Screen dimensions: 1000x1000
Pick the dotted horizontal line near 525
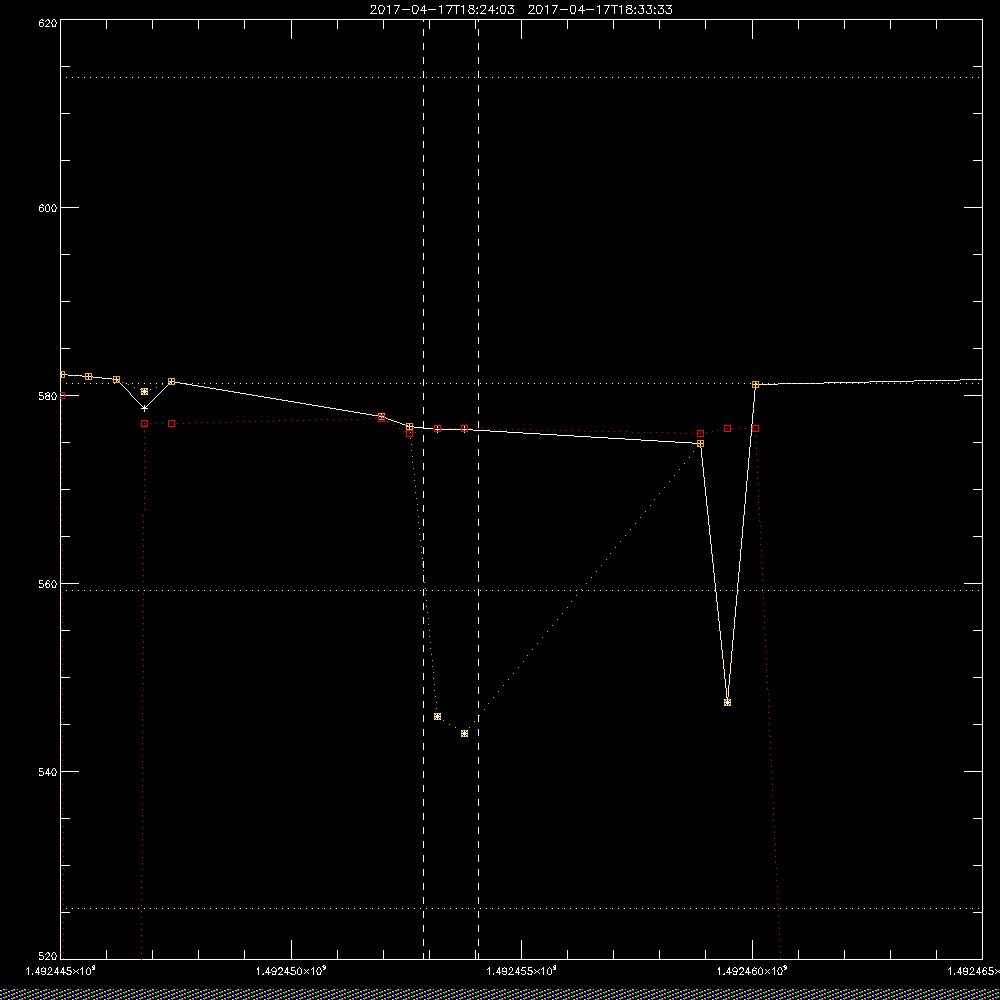(521, 908)
